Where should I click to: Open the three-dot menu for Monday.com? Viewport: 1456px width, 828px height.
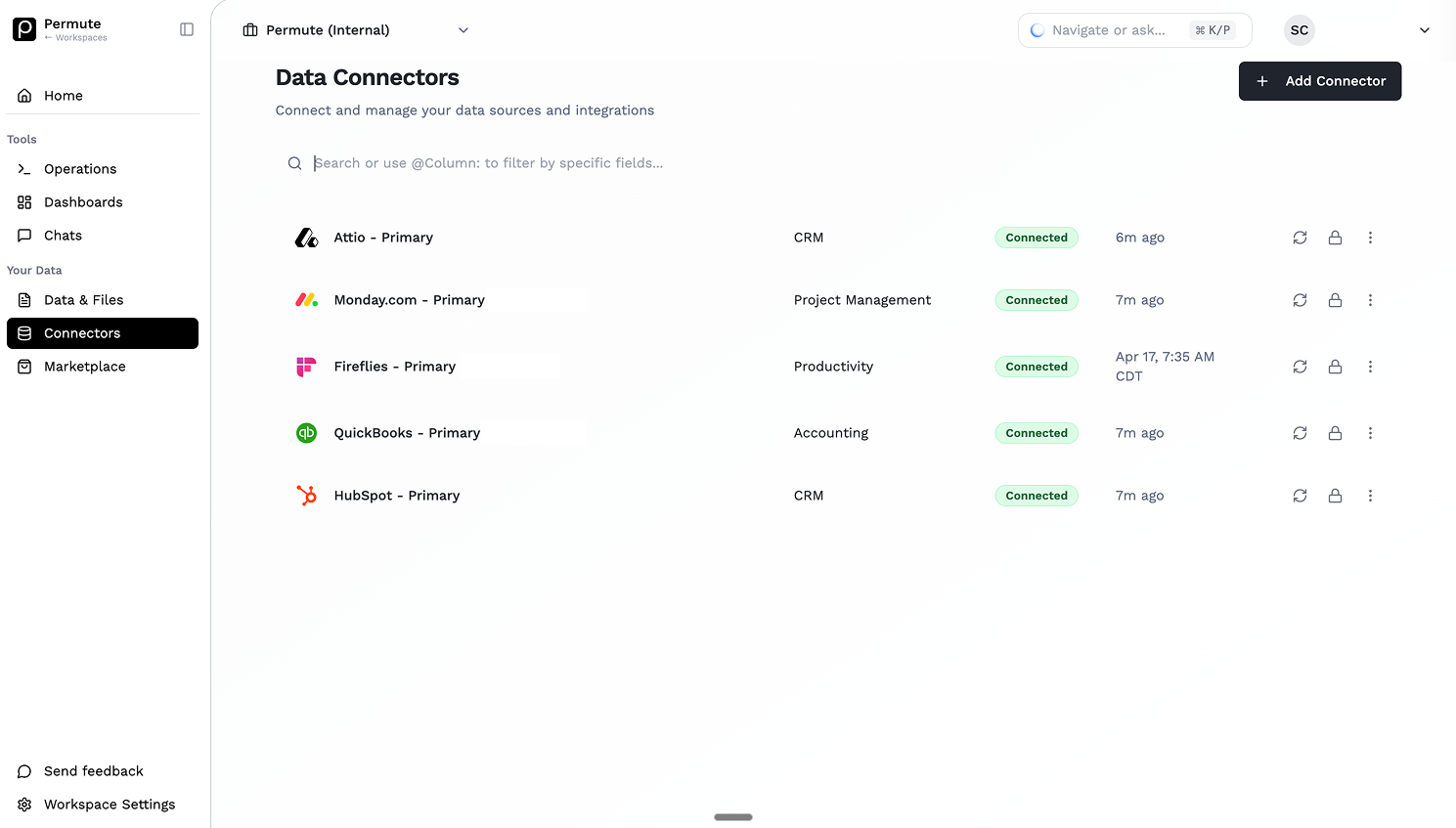coord(1370,300)
